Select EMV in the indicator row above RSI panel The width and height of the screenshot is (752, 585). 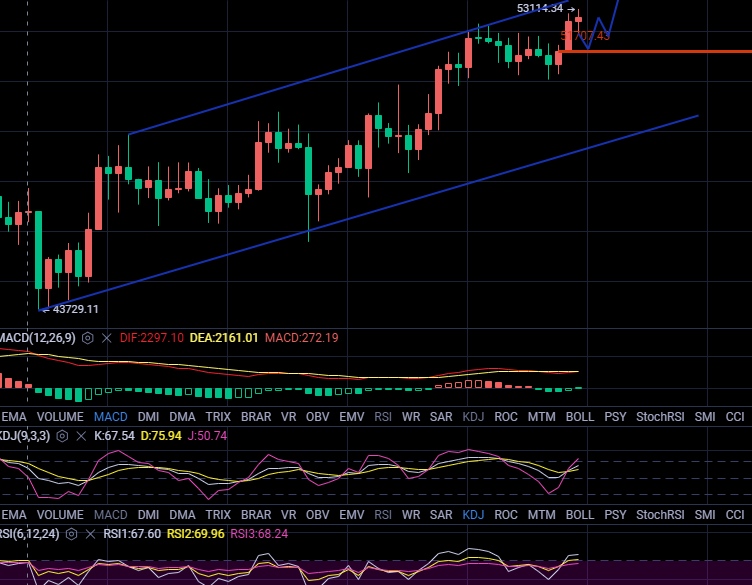[352, 515]
